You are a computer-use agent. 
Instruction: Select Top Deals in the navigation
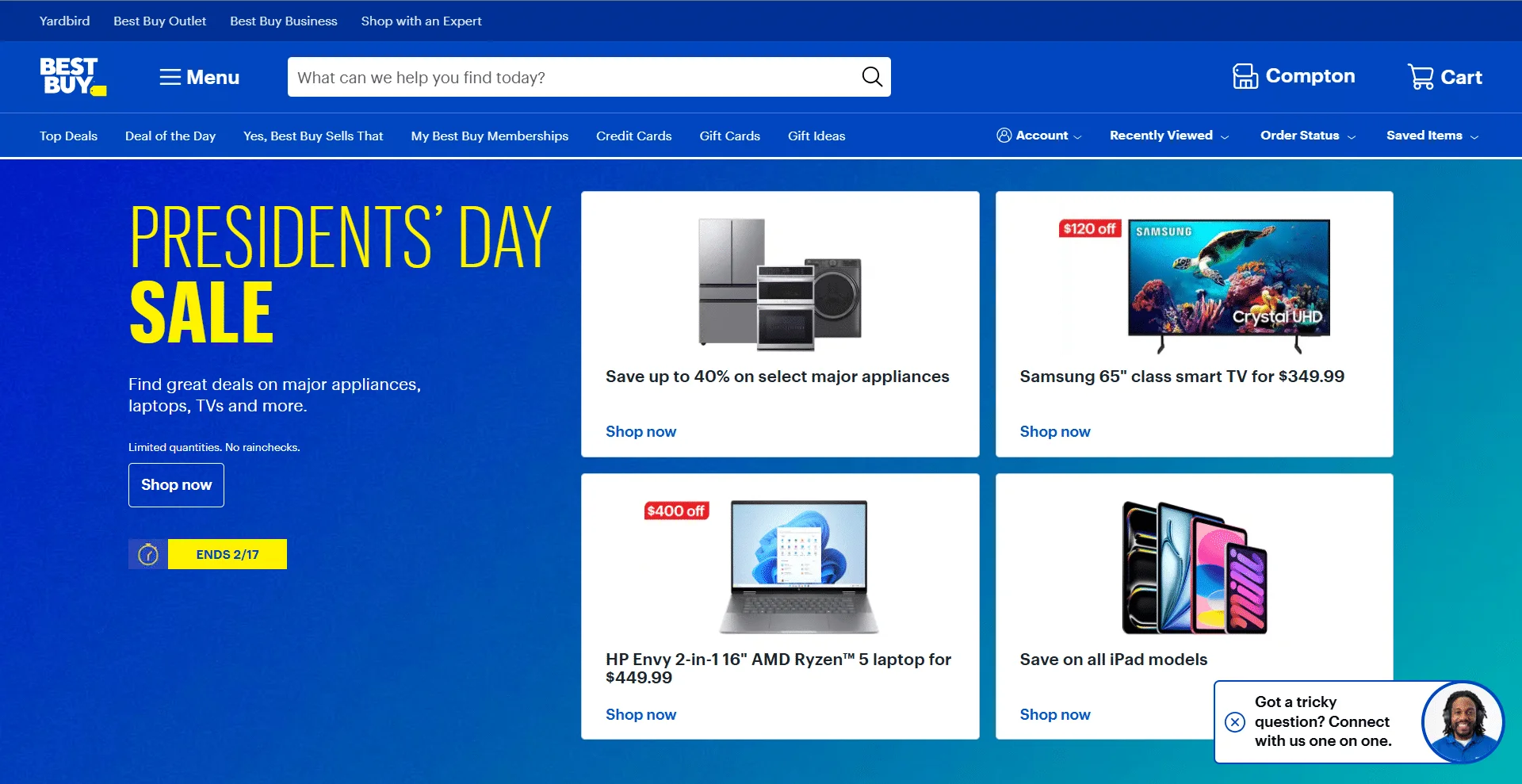67,136
